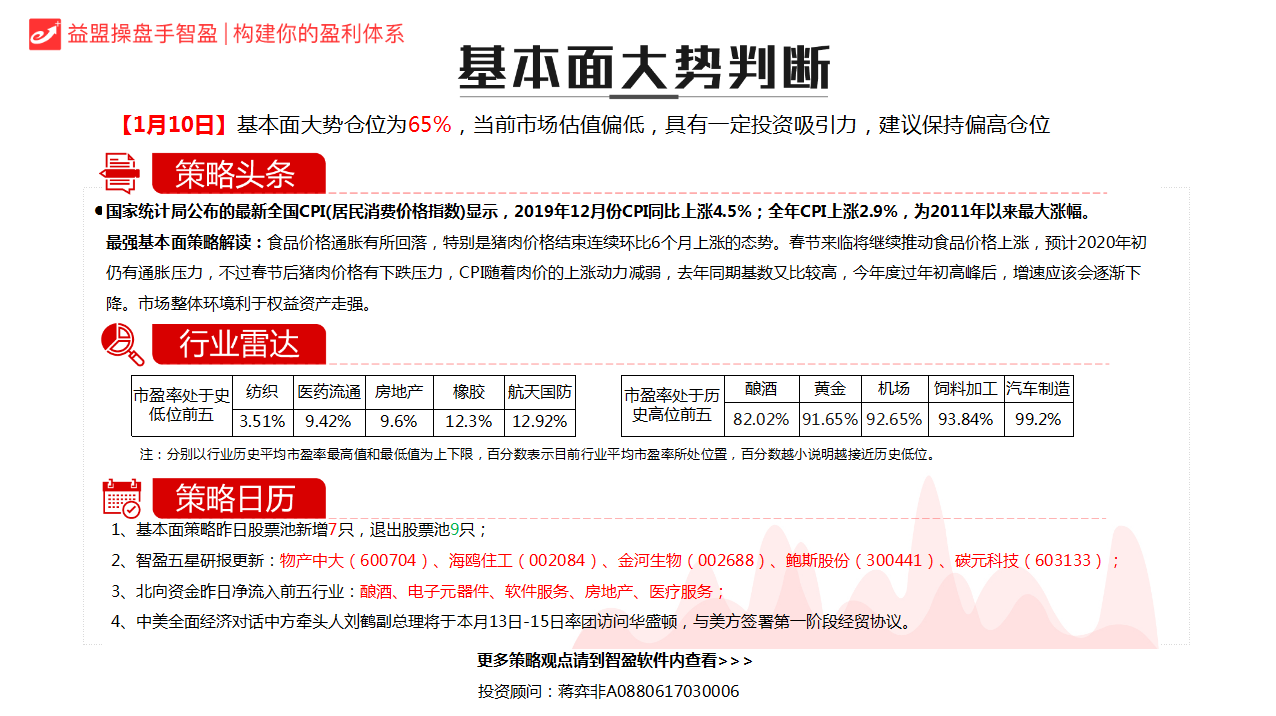The width and height of the screenshot is (1276, 716).
Task: Click the 82.02% cell under 酿酒
Action: pos(760,420)
